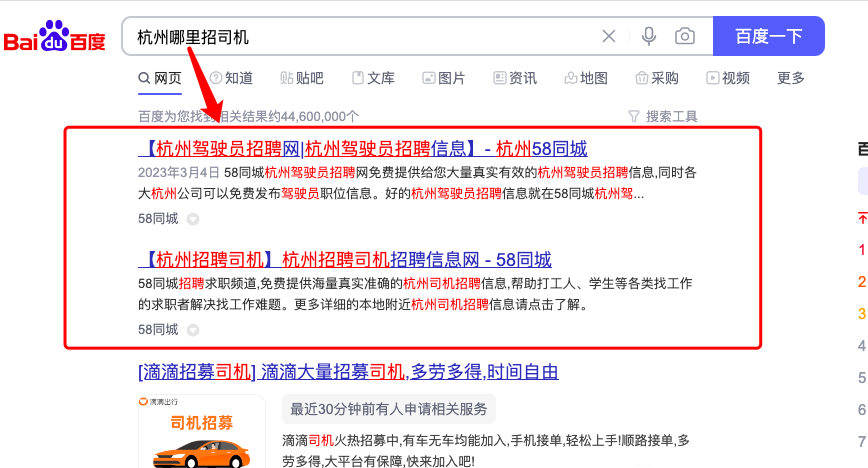The width and height of the screenshot is (868, 468).
Task: Open the 文库 tab
Action: (x=374, y=78)
